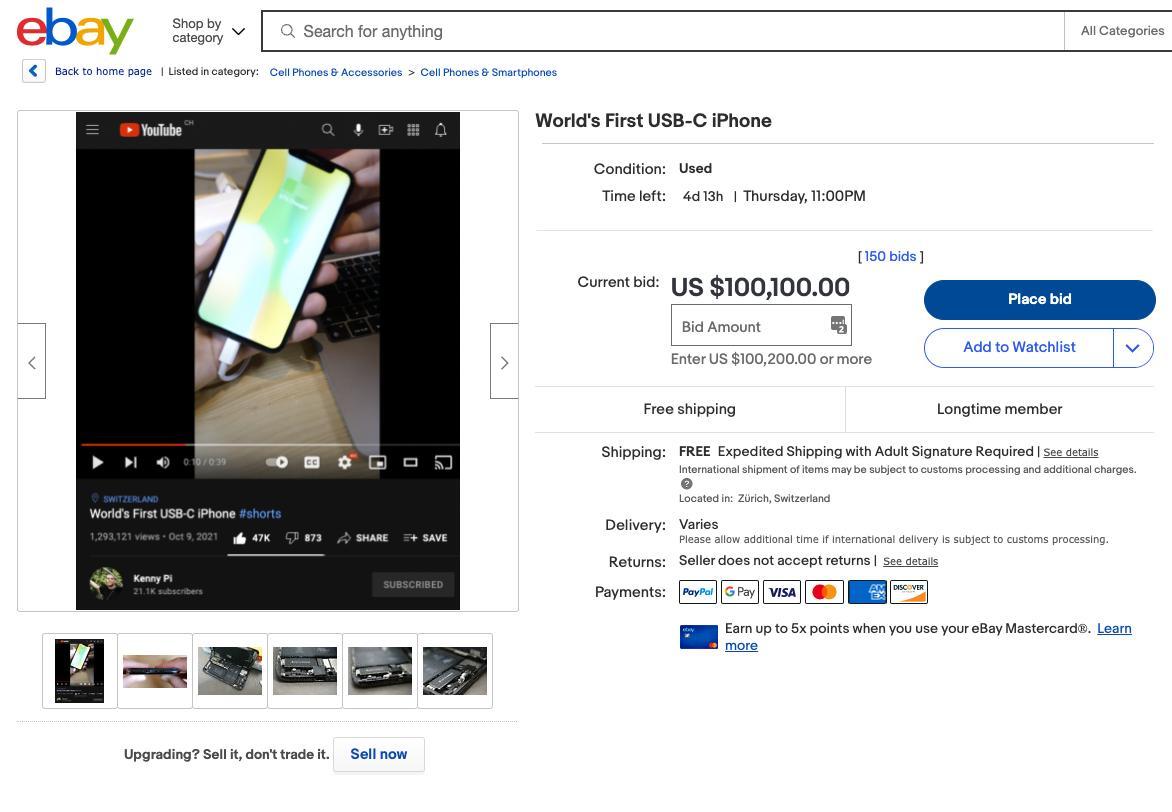Click the SUBSCRIBED button

pos(413,584)
